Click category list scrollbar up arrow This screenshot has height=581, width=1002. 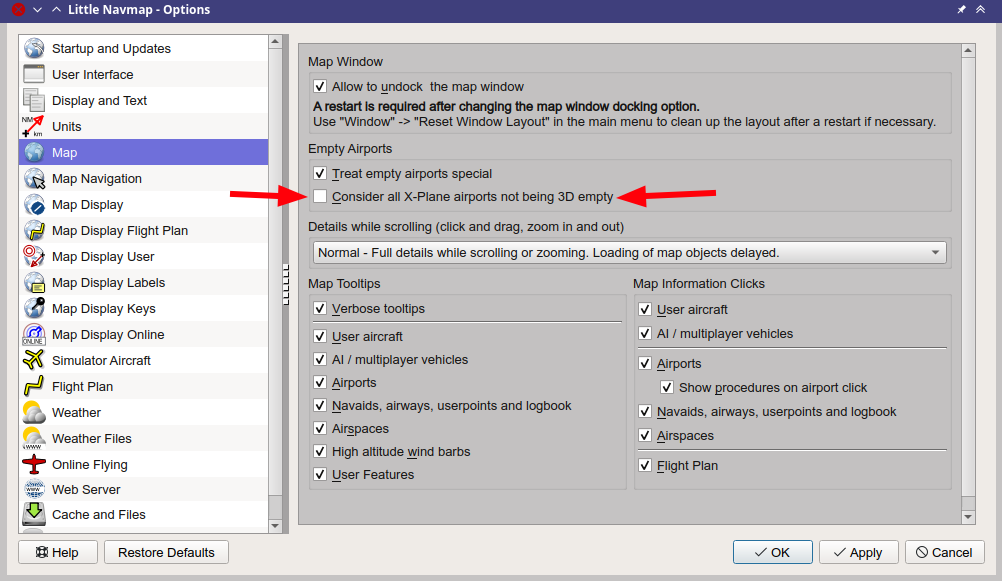click(x=275, y=42)
